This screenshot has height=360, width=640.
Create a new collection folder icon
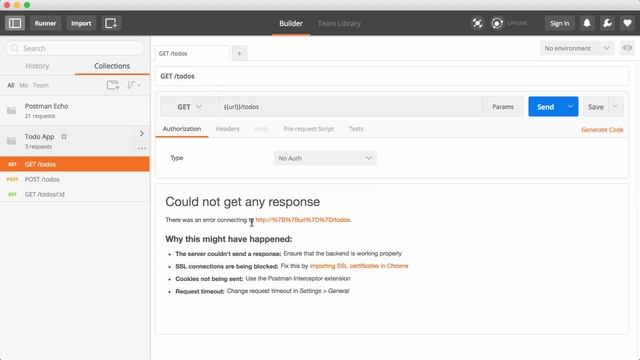pos(113,85)
